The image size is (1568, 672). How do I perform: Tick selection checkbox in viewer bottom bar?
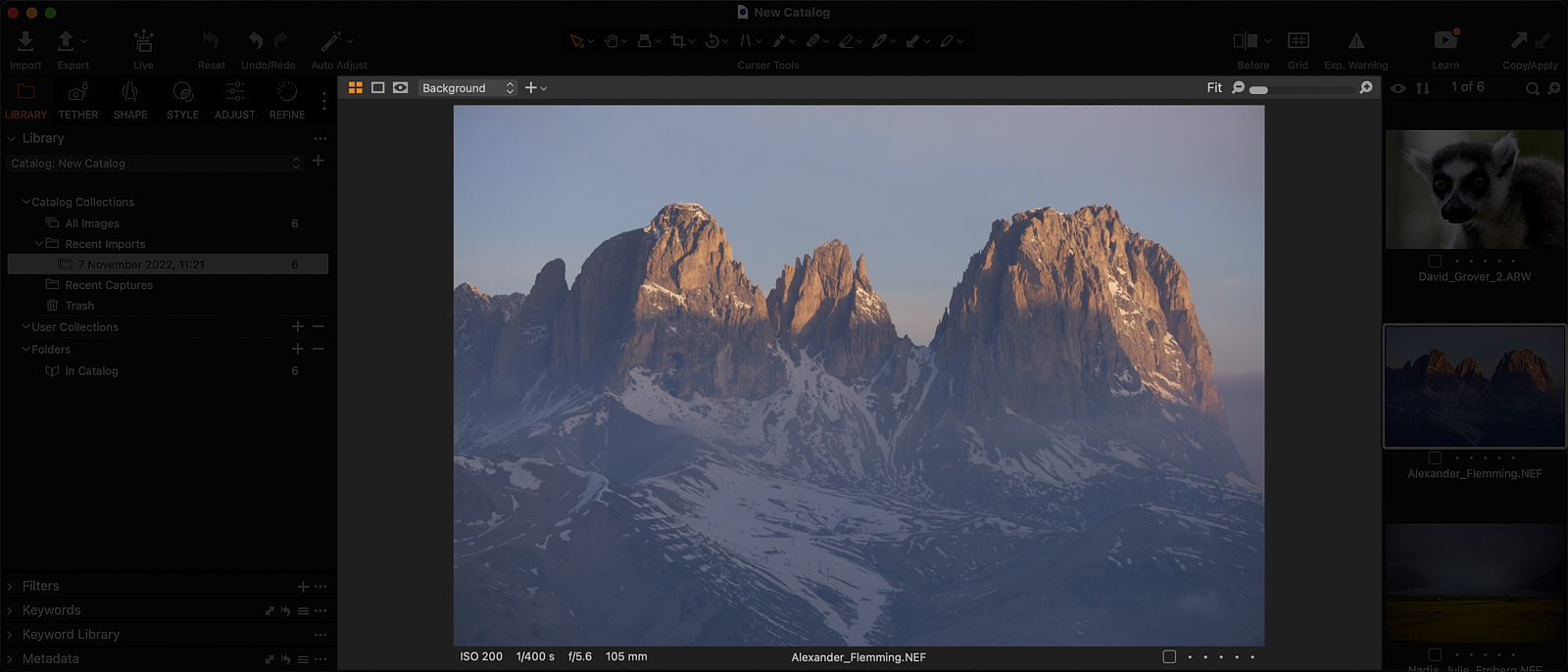click(x=1169, y=656)
